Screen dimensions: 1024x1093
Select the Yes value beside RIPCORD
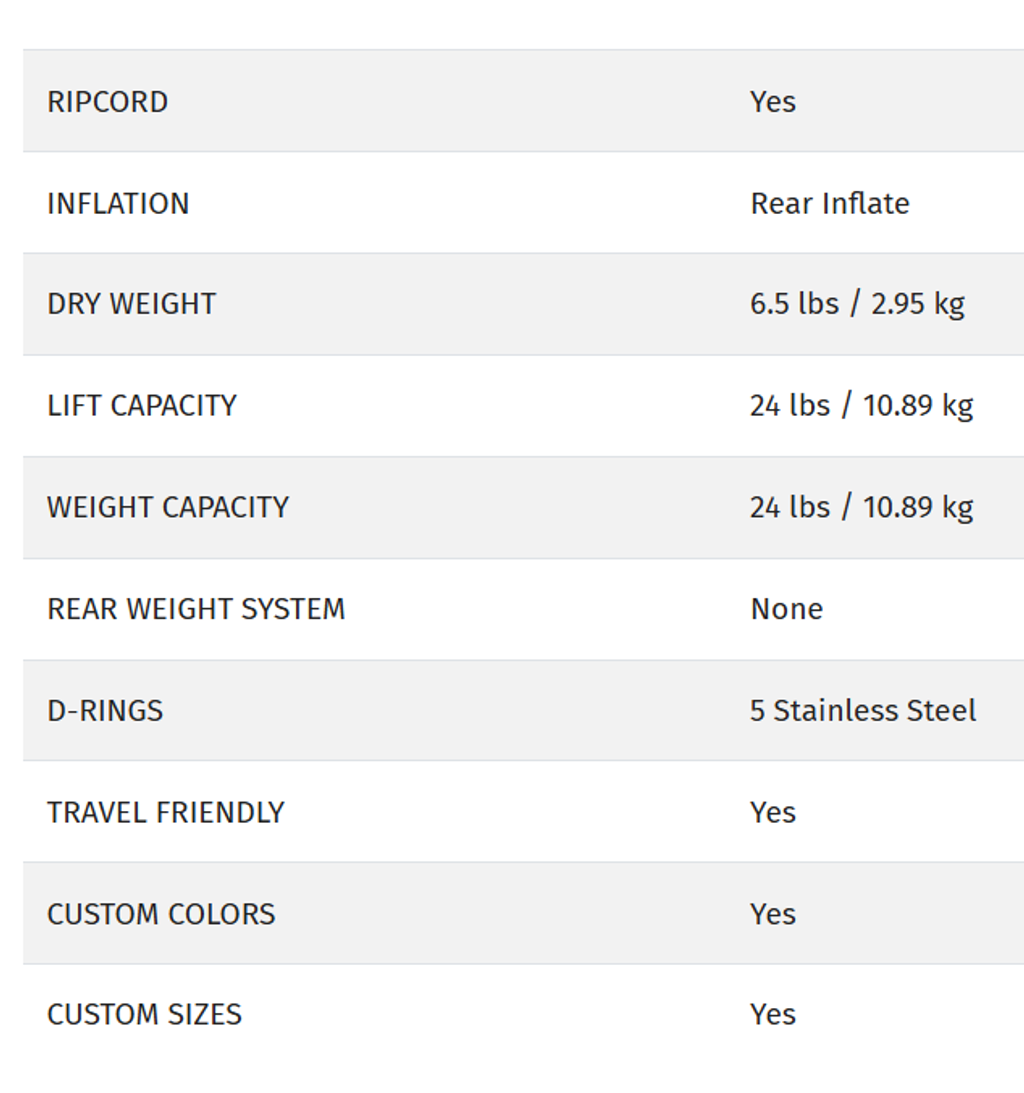coord(773,102)
